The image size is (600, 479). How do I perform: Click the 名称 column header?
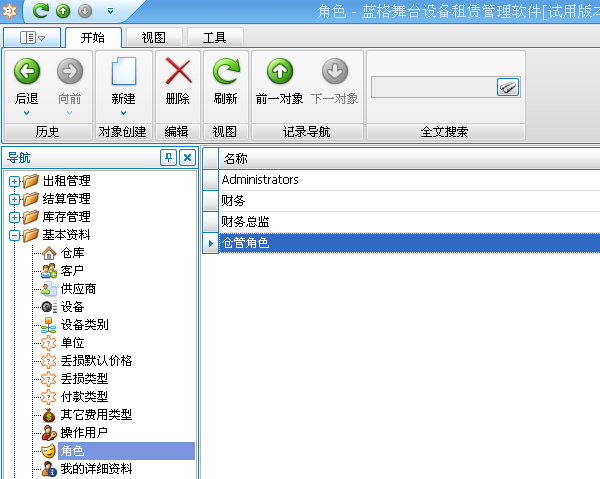click(x=409, y=158)
